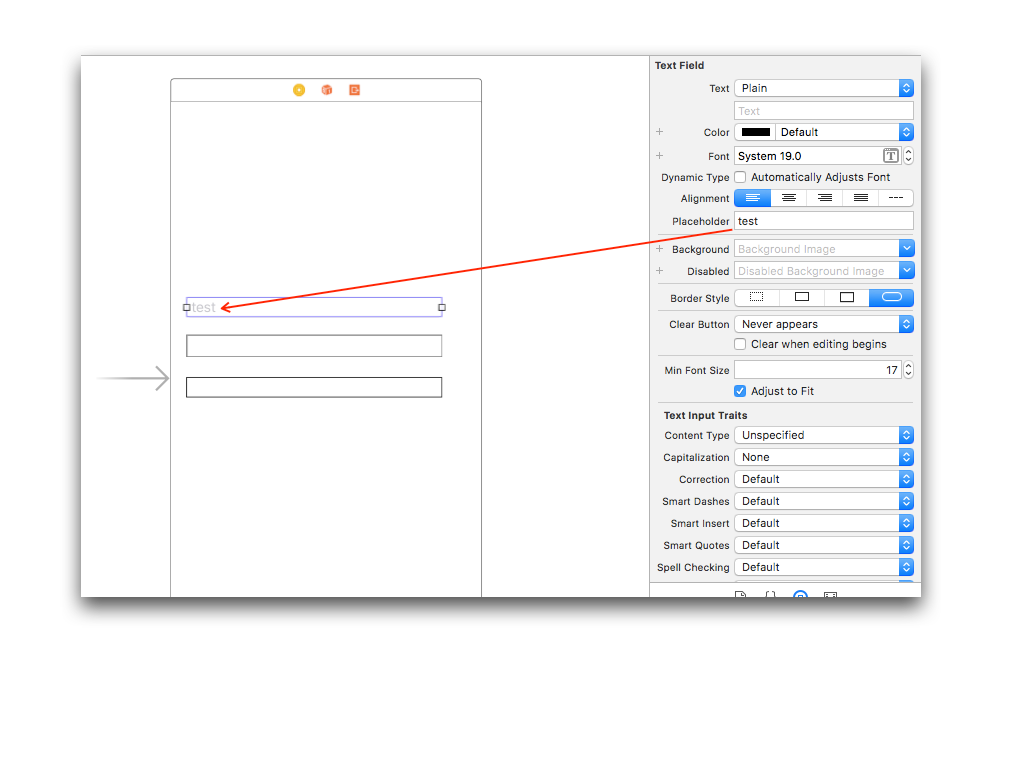Screen dimensions: 1024x768
Task: Click the black color swatch beside Color
Action: [754, 131]
